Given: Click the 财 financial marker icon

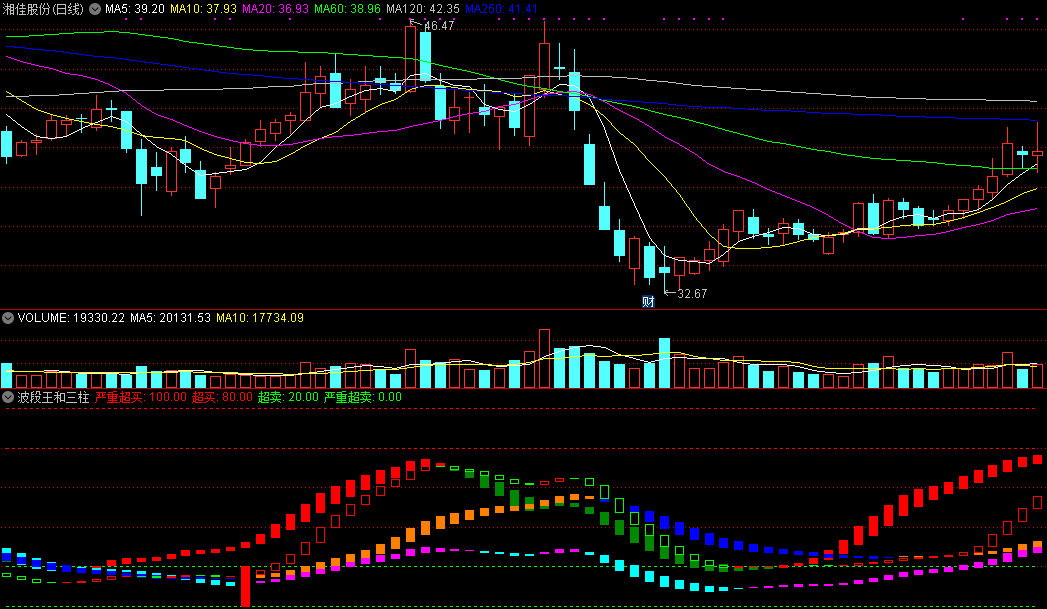Looking at the screenshot, I should [648, 302].
